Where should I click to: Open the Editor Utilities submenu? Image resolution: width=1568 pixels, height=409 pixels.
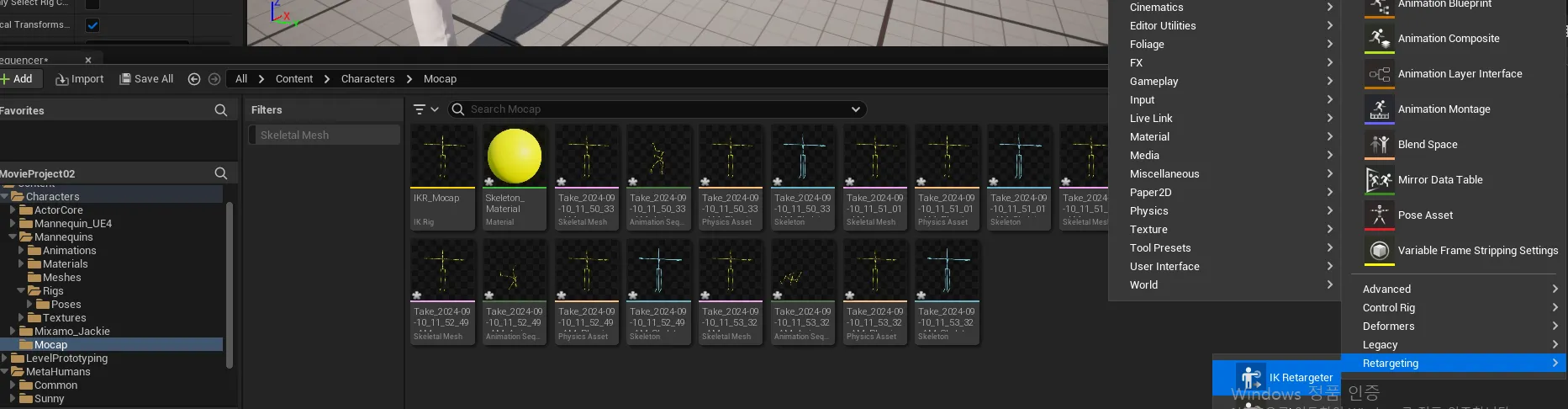coord(1231,26)
